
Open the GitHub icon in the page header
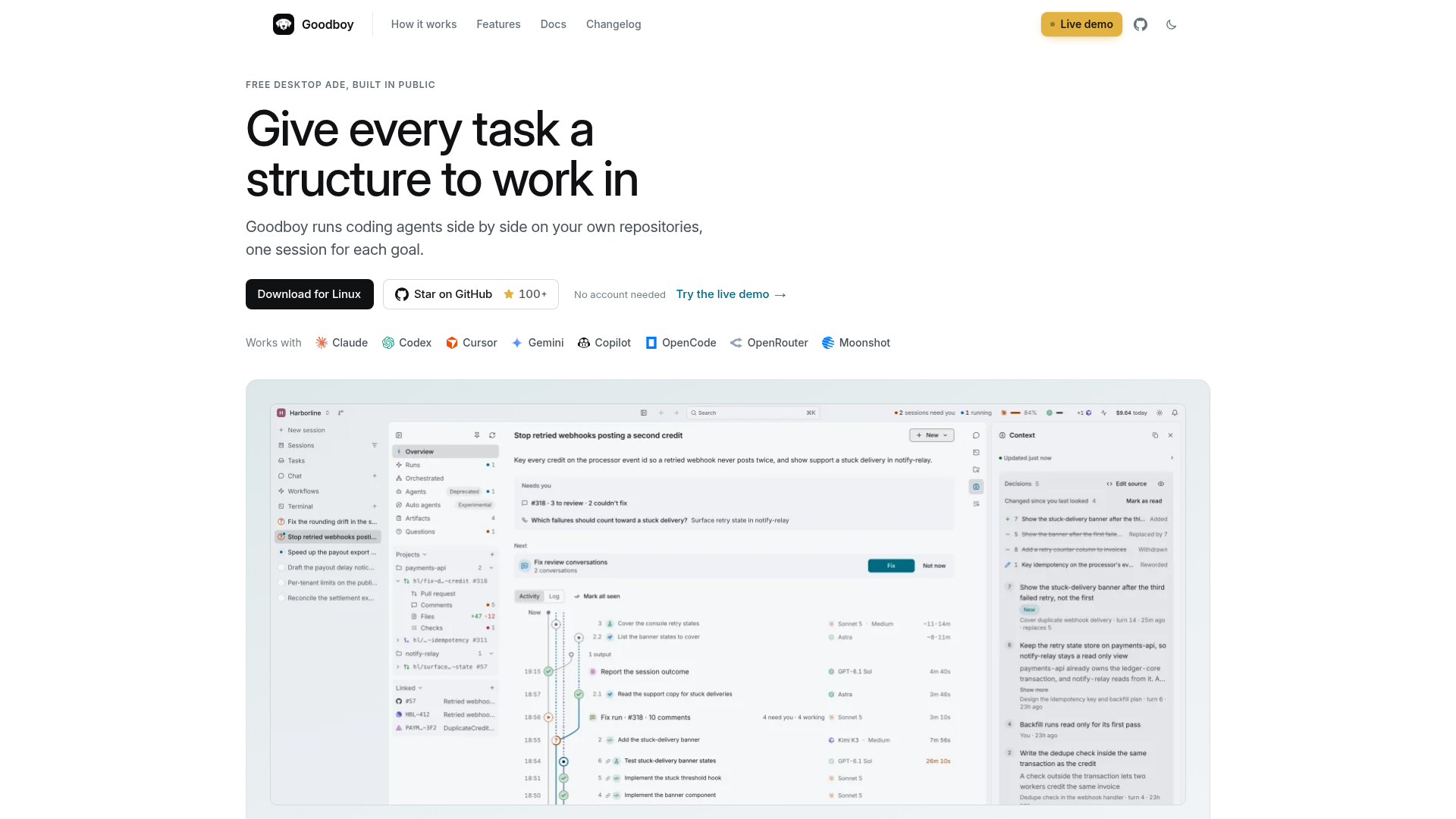tap(1141, 24)
